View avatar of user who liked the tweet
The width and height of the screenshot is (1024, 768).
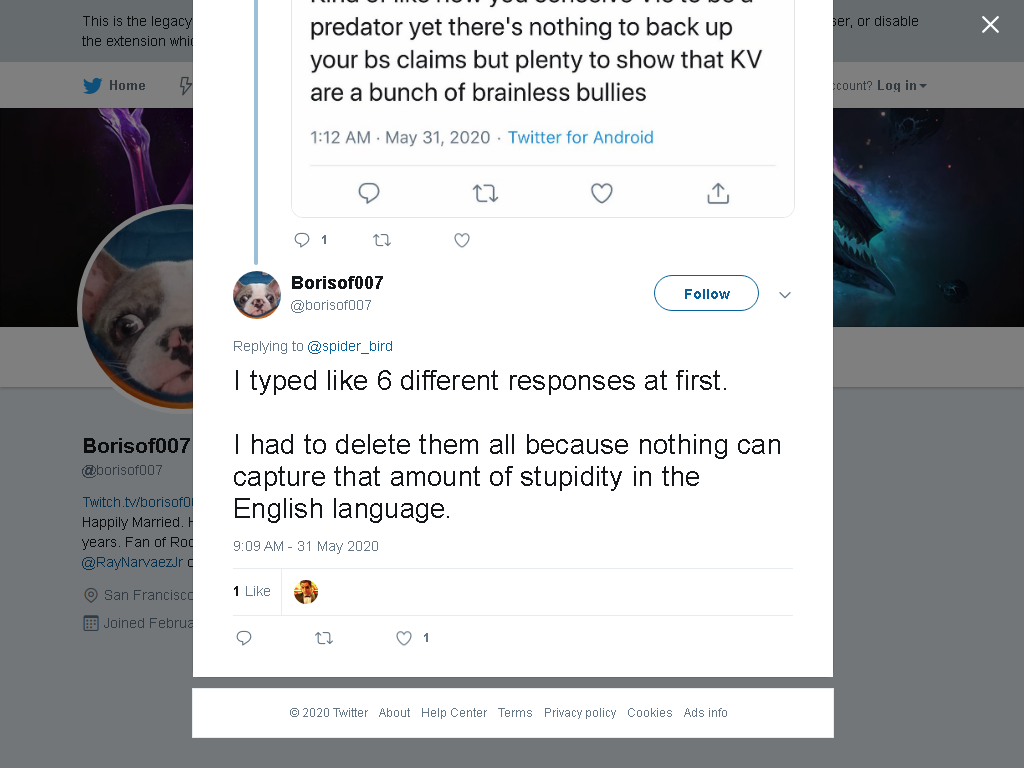[306, 592]
